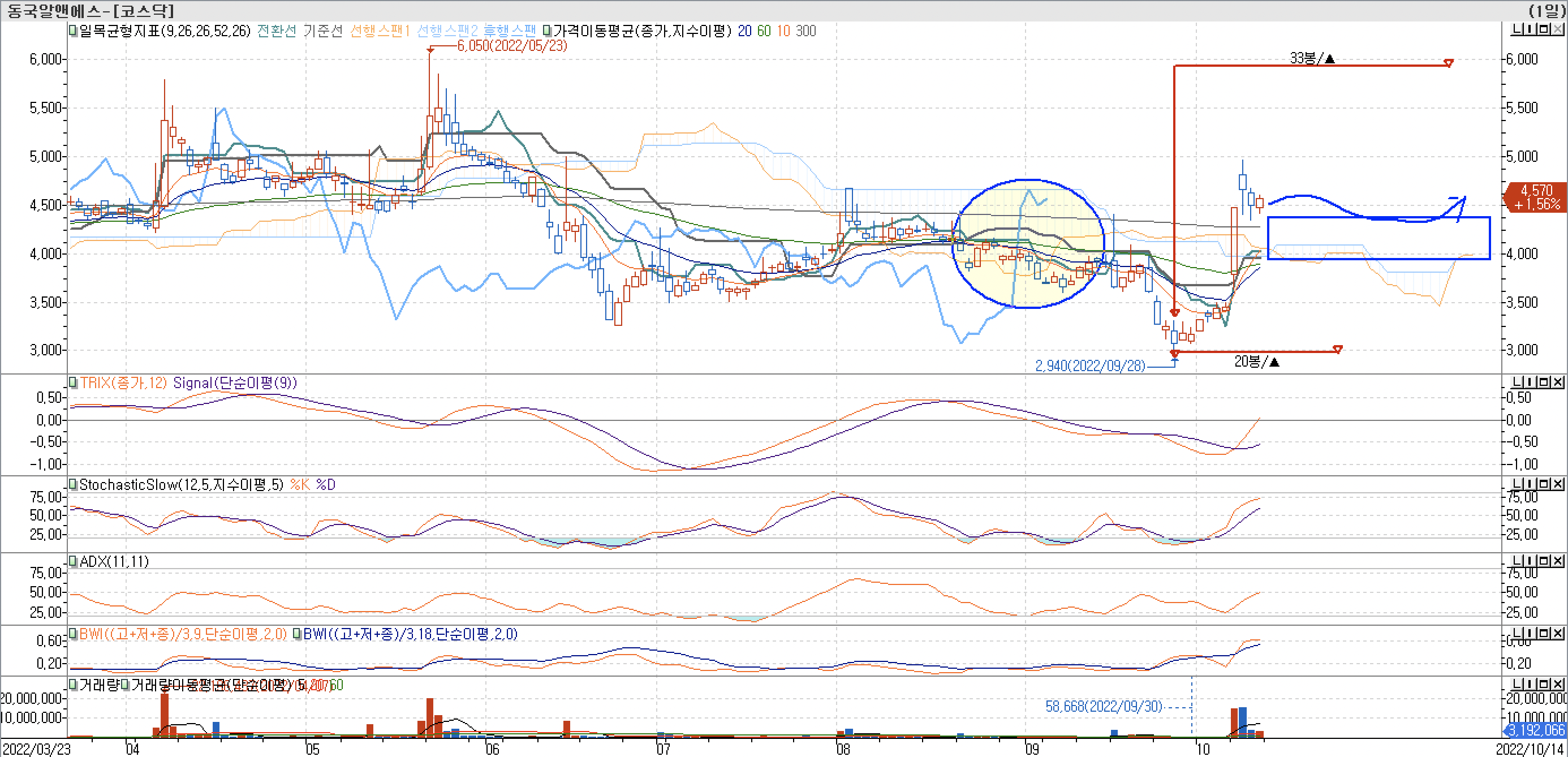Click the 전환선 legend label
Viewport: 1568px width, 757px height.
coord(277,31)
